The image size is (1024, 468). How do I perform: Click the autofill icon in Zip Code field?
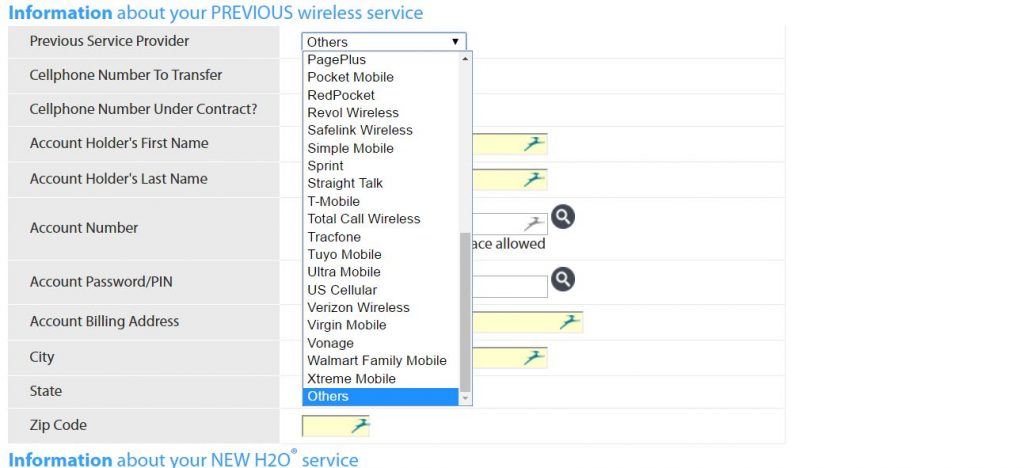[x=359, y=426]
